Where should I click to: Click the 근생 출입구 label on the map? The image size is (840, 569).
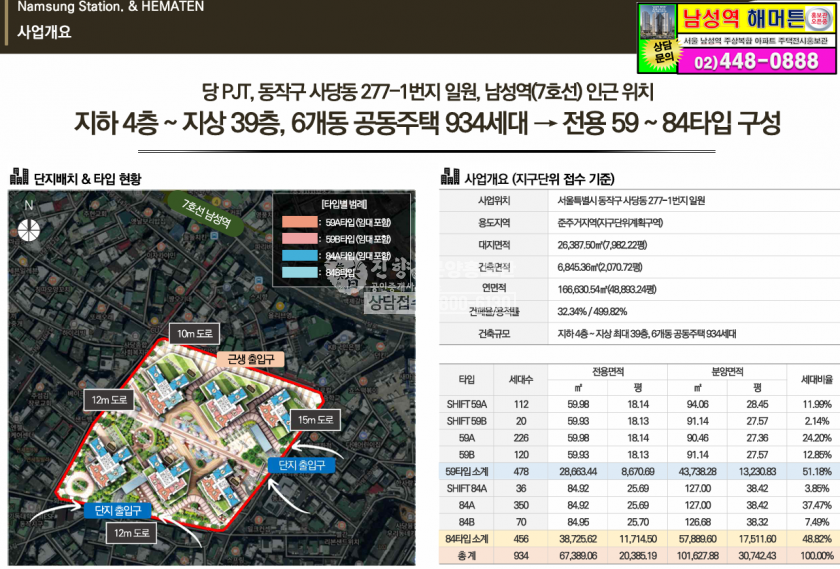[x=251, y=357]
